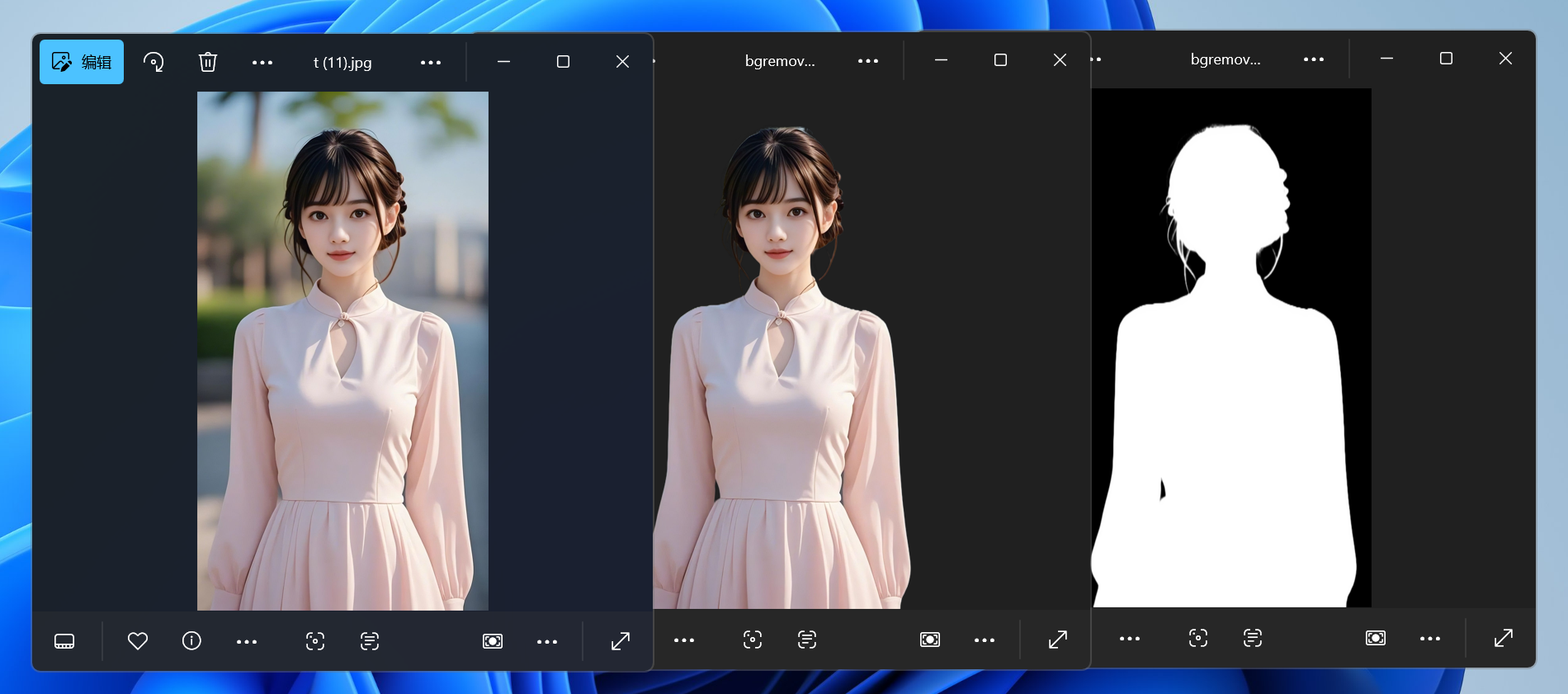Click visual search icon in middle cutout window
1568x694 pixels.
(x=753, y=640)
